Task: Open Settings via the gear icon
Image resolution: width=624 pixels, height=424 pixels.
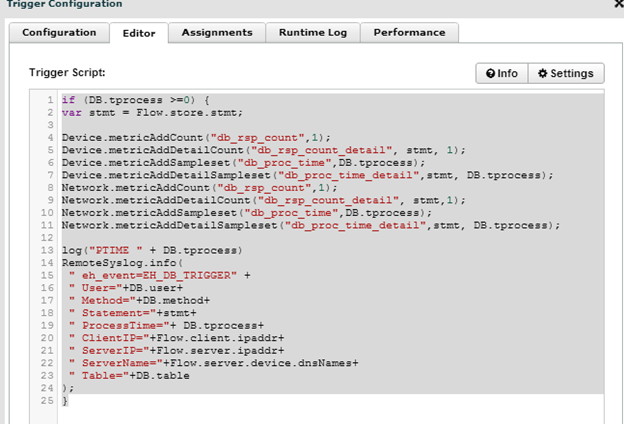Action: (x=566, y=73)
